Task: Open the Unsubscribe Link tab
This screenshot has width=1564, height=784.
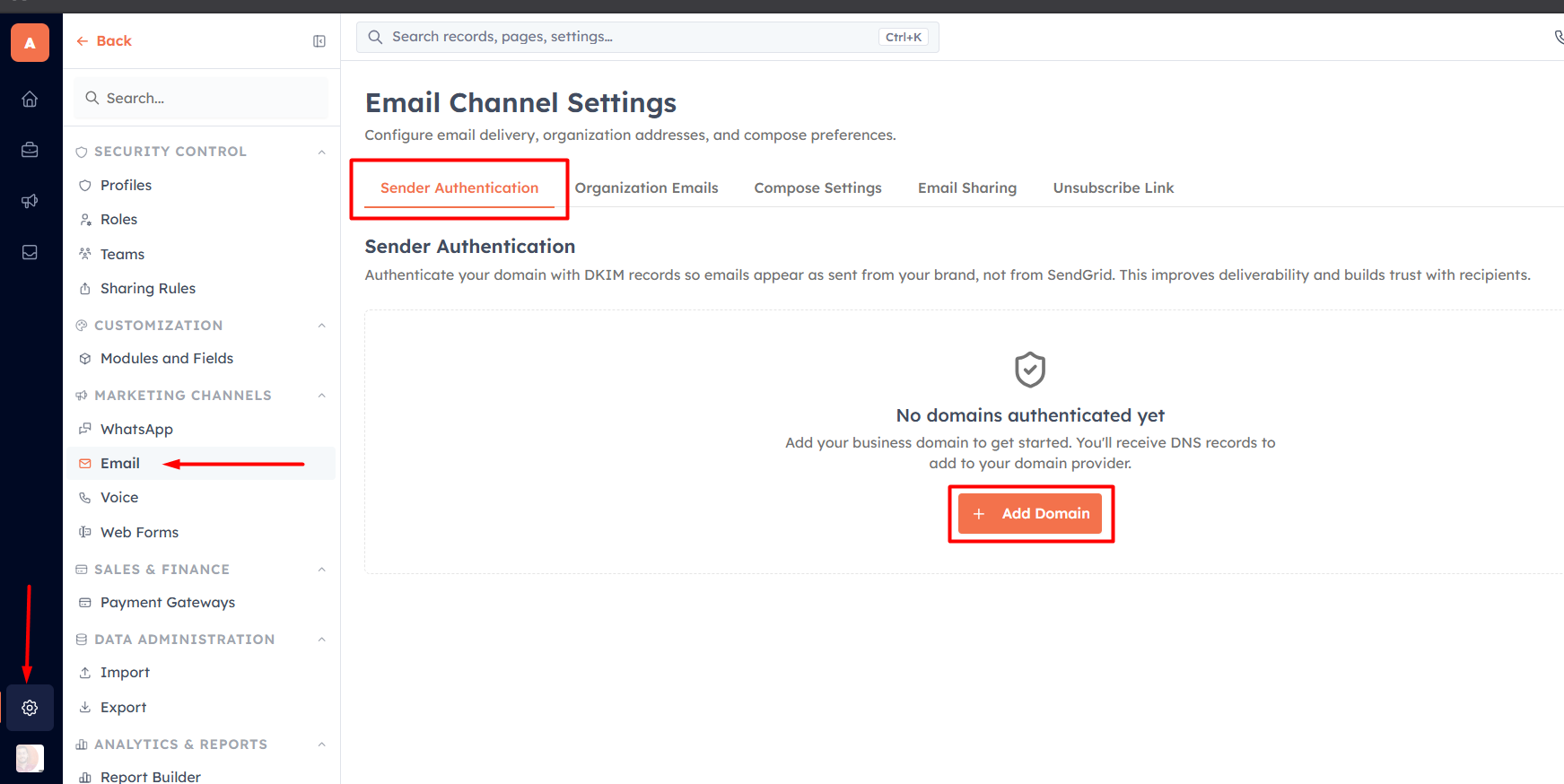Action: coord(1114,187)
